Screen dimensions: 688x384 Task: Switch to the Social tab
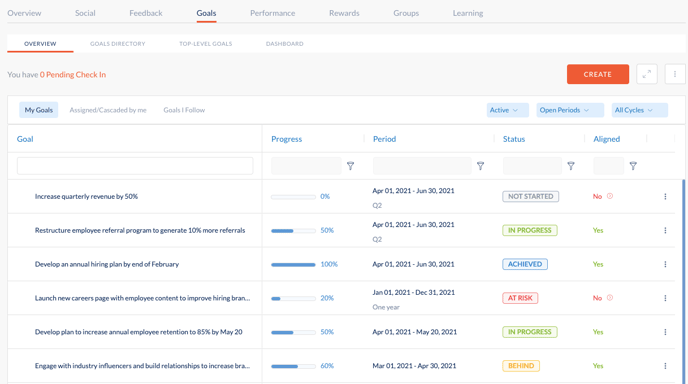click(x=85, y=13)
